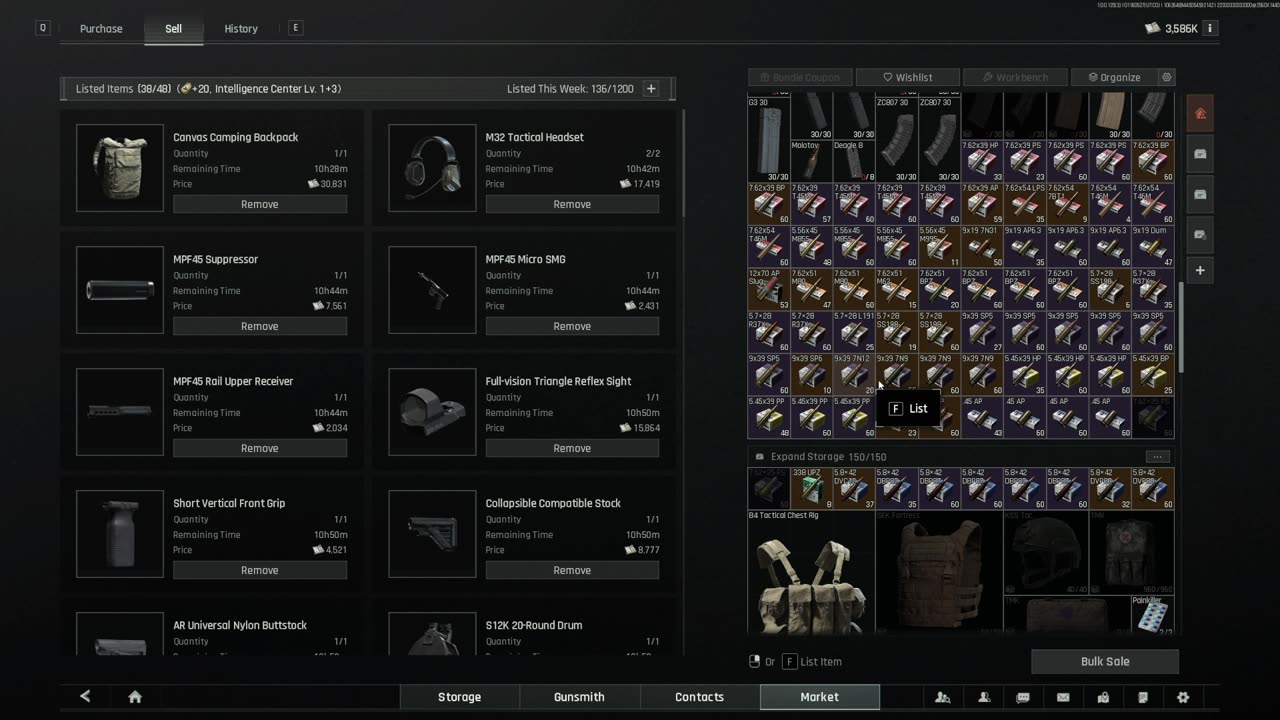Select the 9x39 SP6 ammo stack
The width and height of the screenshot is (1280, 720).
coord(811,374)
